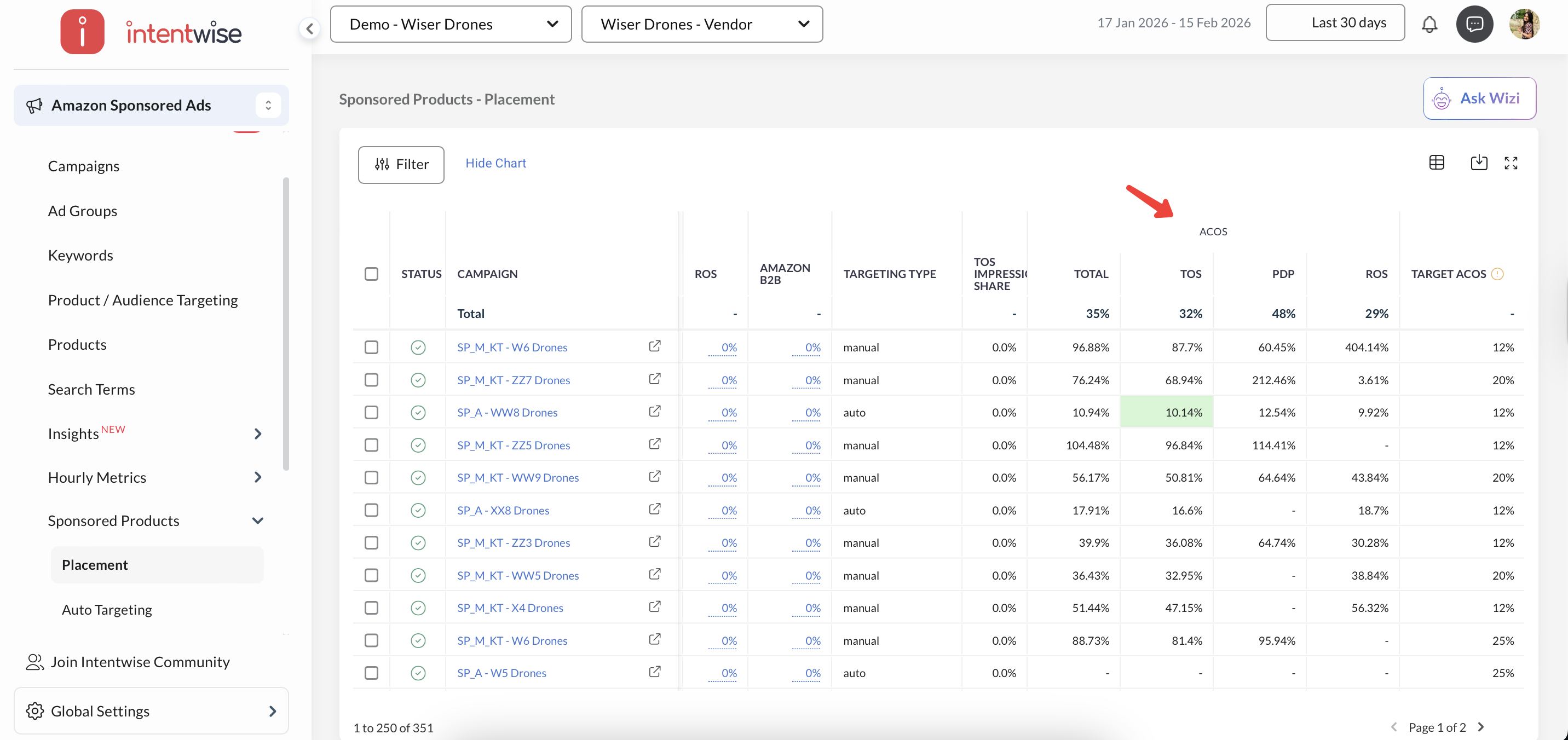Check the SP_M_KT - ZZ7 Drones row
The image size is (1568, 740).
click(x=371, y=380)
